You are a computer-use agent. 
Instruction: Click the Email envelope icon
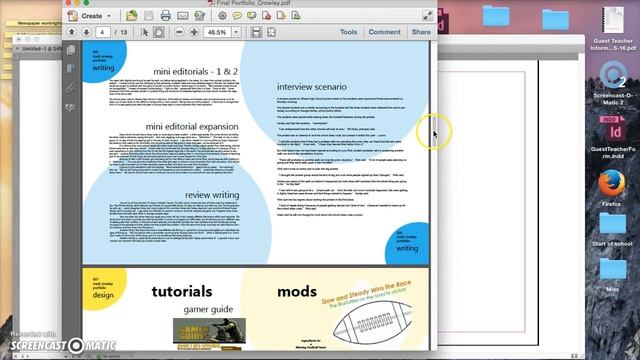(182, 16)
